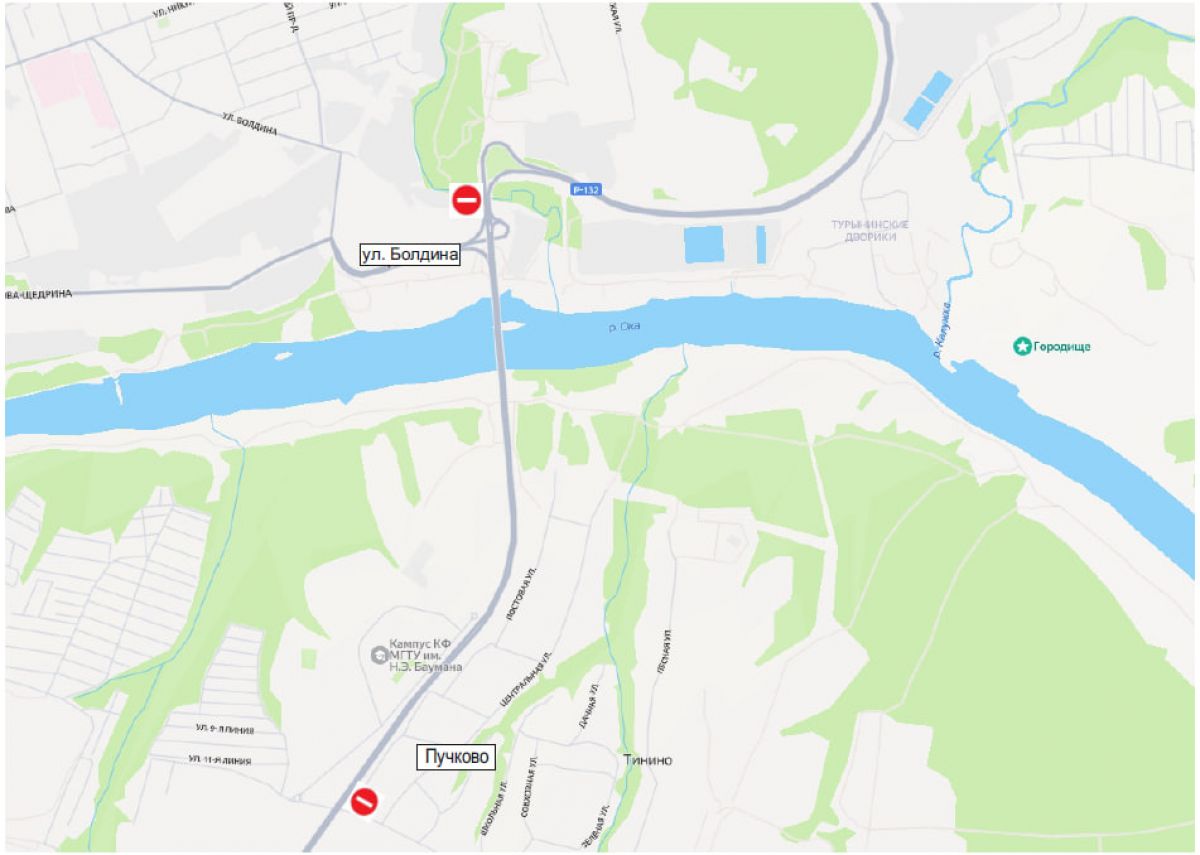Click the Центральная ул. street label

[x=526, y=682]
